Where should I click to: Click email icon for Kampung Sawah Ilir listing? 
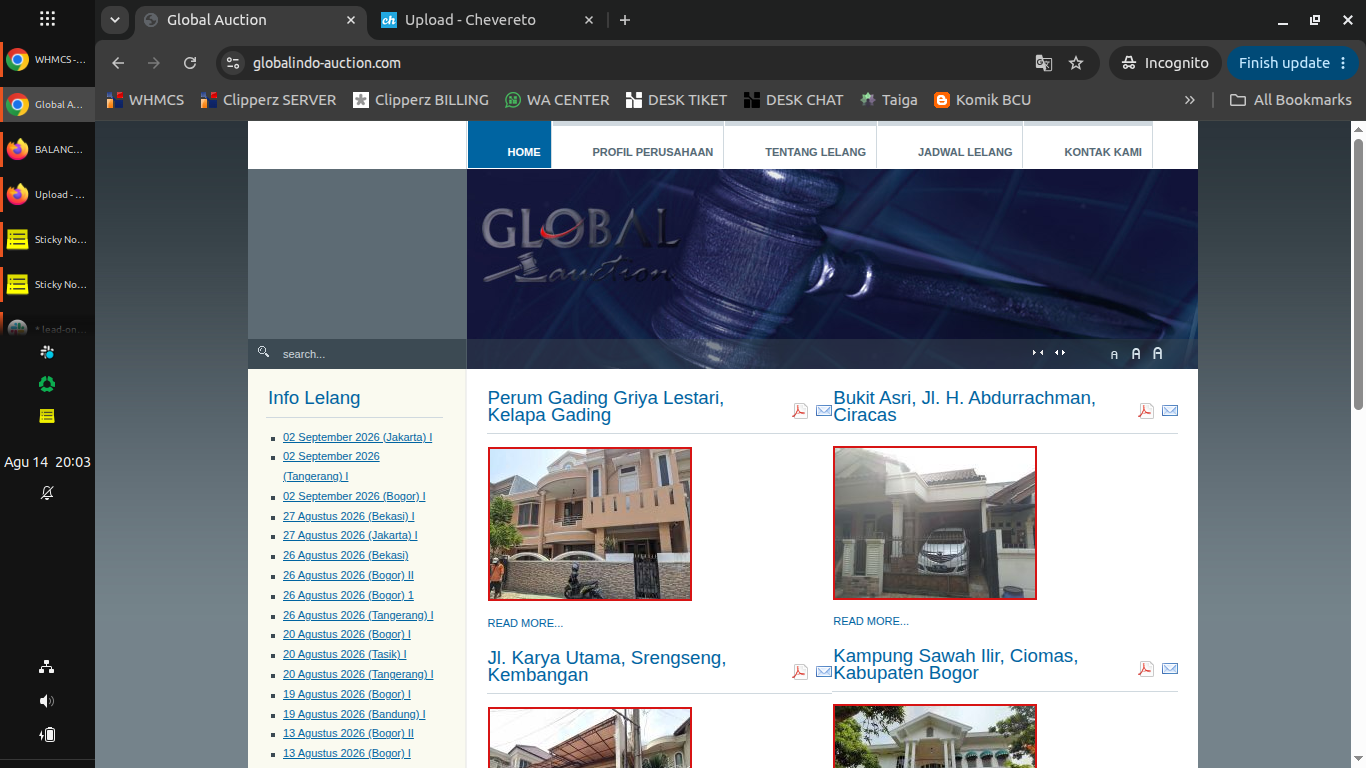coord(1170,669)
